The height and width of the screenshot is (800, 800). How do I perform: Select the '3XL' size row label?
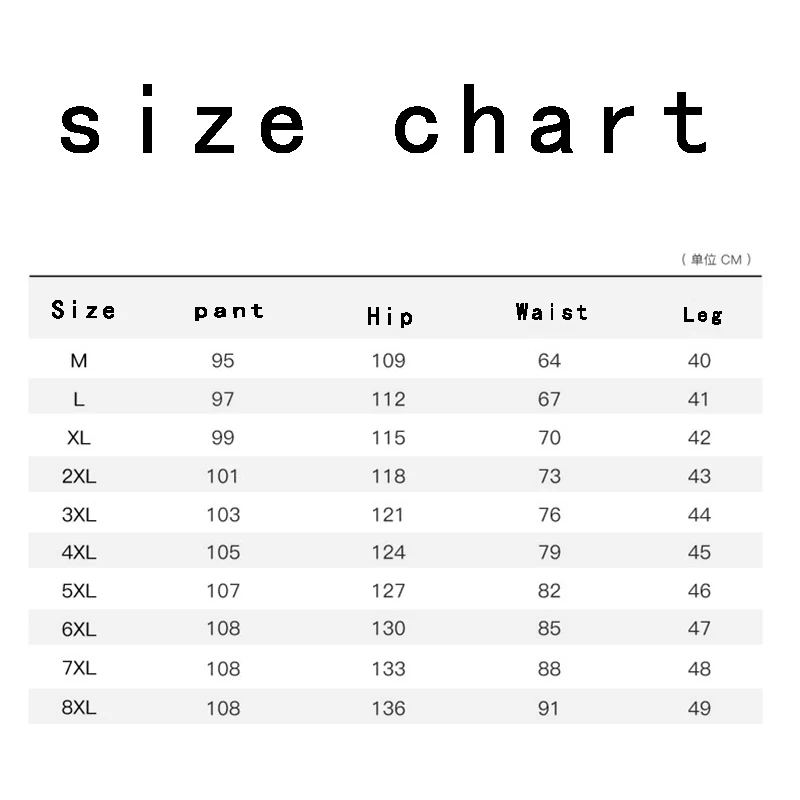pos(79,515)
